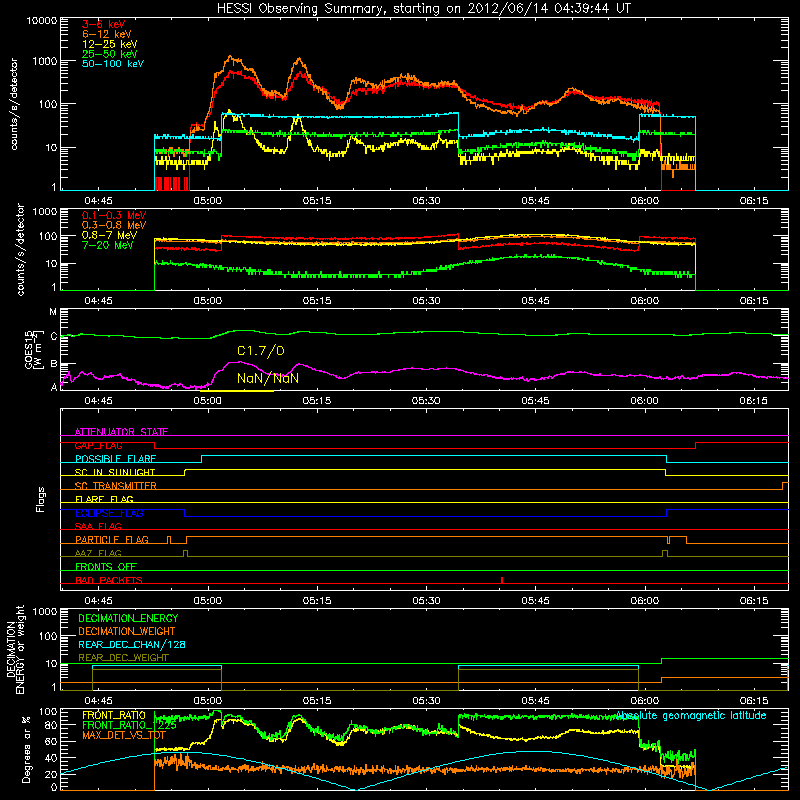
Task: Click the DECIMATION_WEIGHT legend label
Action: click(127, 631)
